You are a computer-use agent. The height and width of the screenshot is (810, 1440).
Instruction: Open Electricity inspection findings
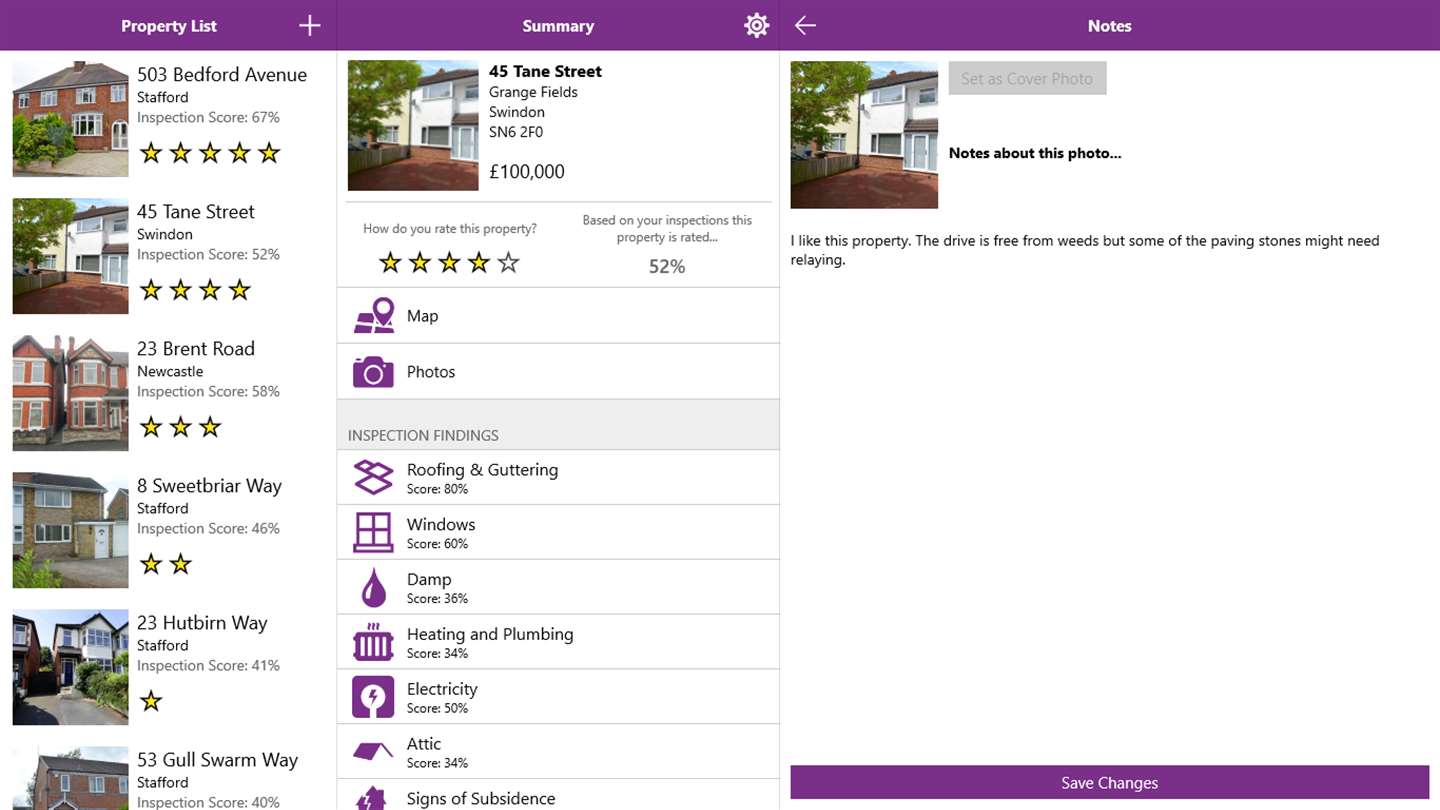tap(558, 698)
